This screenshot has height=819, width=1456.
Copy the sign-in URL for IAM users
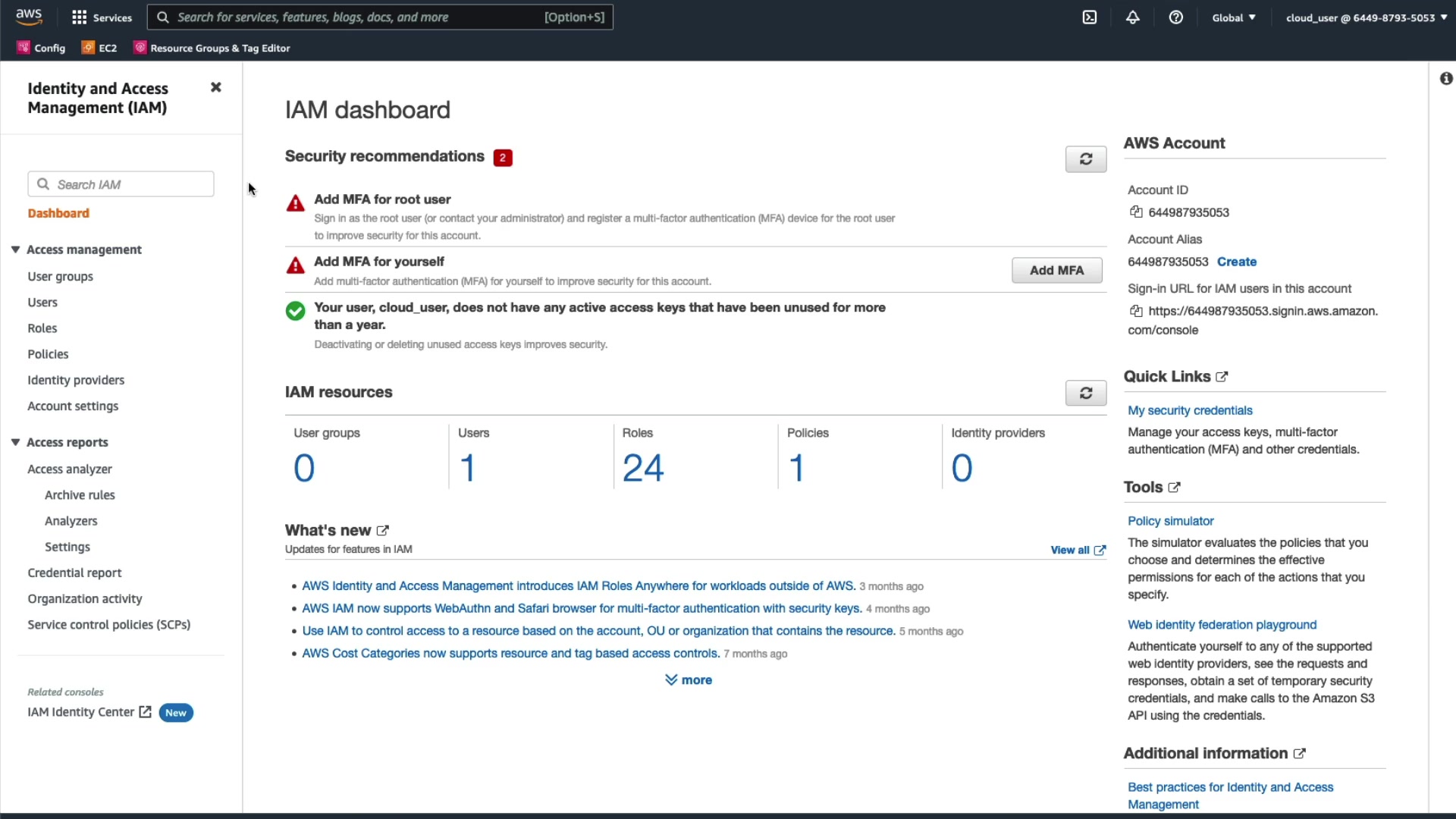coord(1136,311)
